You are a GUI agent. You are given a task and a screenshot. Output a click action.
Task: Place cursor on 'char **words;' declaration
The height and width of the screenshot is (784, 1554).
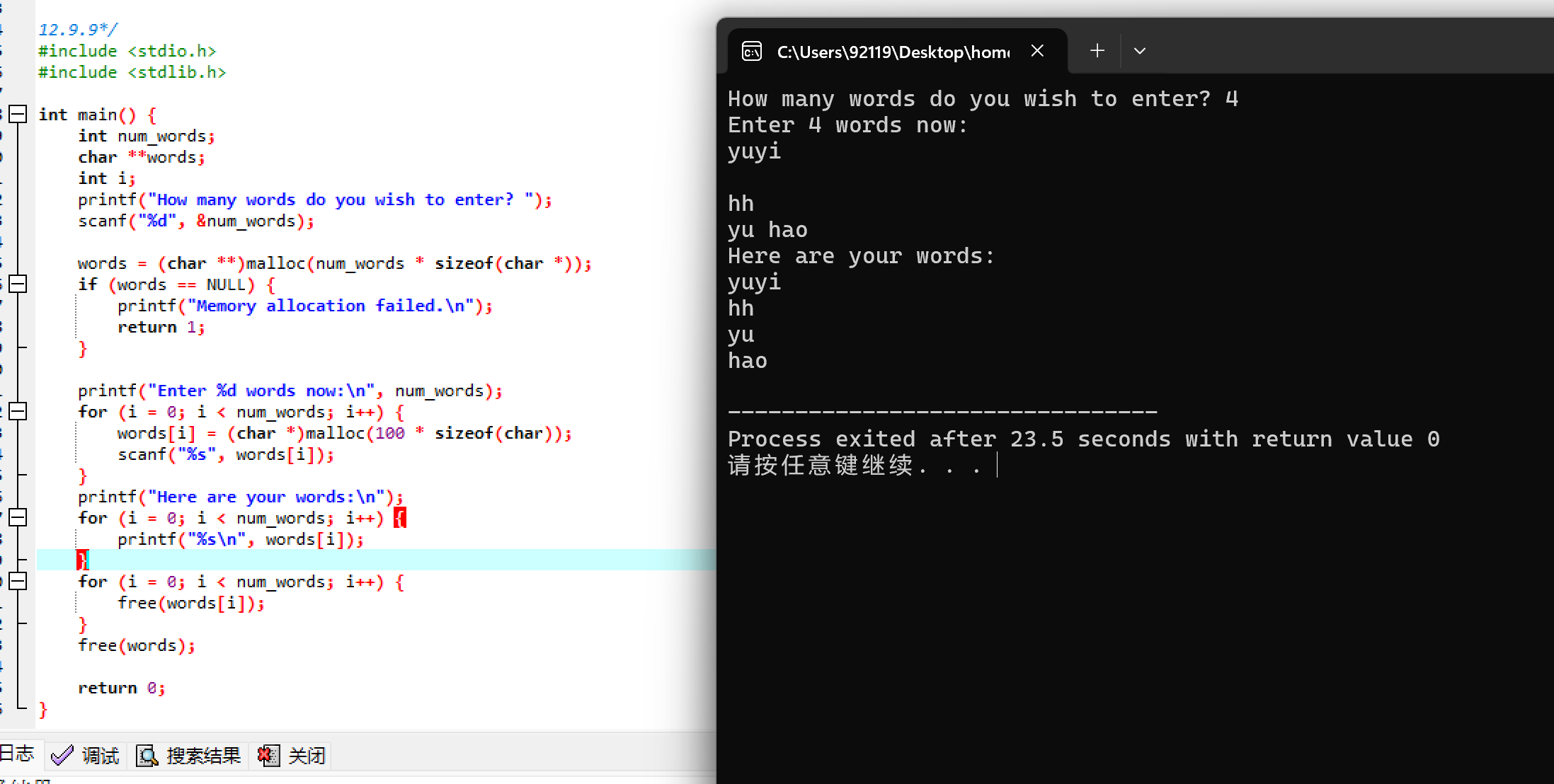142,157
